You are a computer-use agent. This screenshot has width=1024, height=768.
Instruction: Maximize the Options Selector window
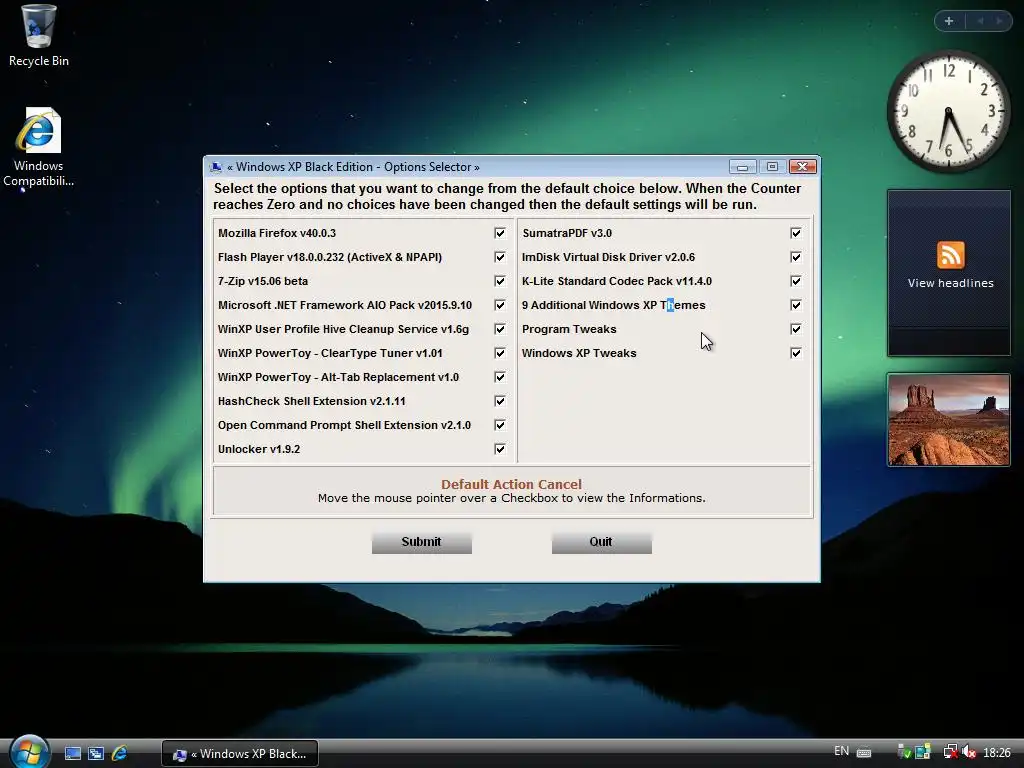coord(772,167)
